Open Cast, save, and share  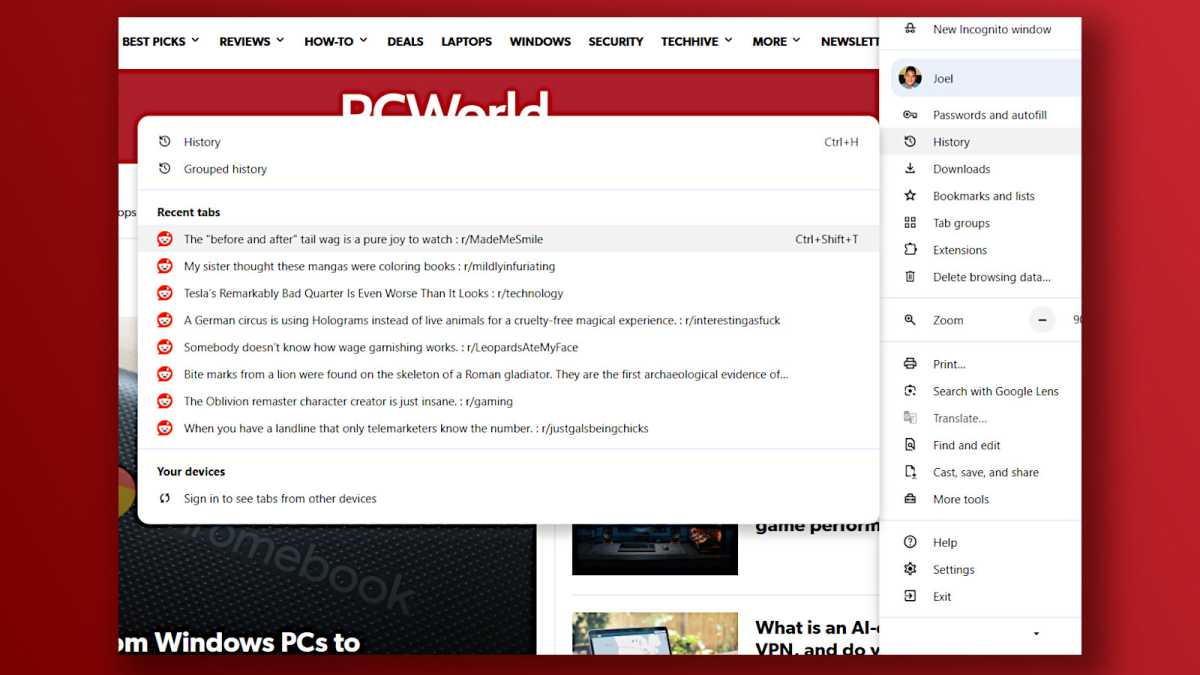point(986,472)
